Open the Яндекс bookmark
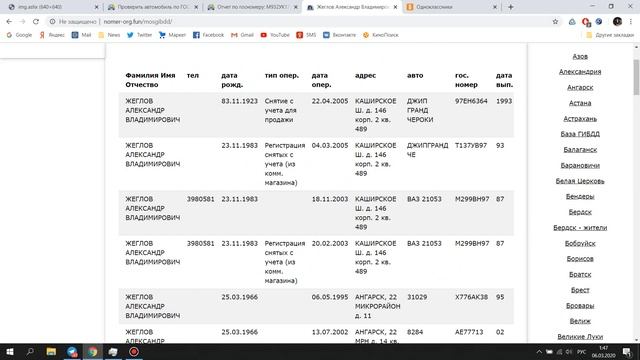The image size is (640, 360). pyautogui.click(x=52, y=35)
